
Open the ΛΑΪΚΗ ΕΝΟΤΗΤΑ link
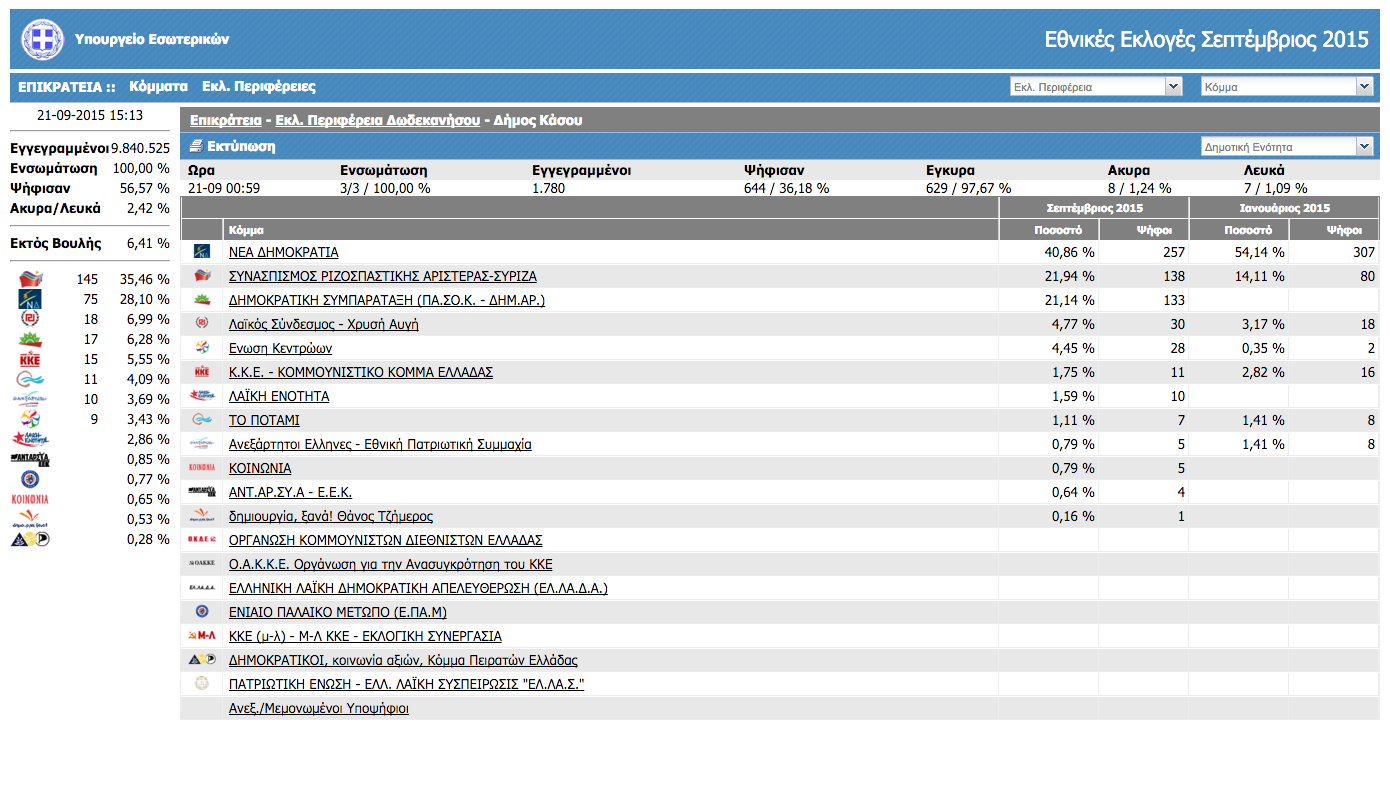coord(279,396)
